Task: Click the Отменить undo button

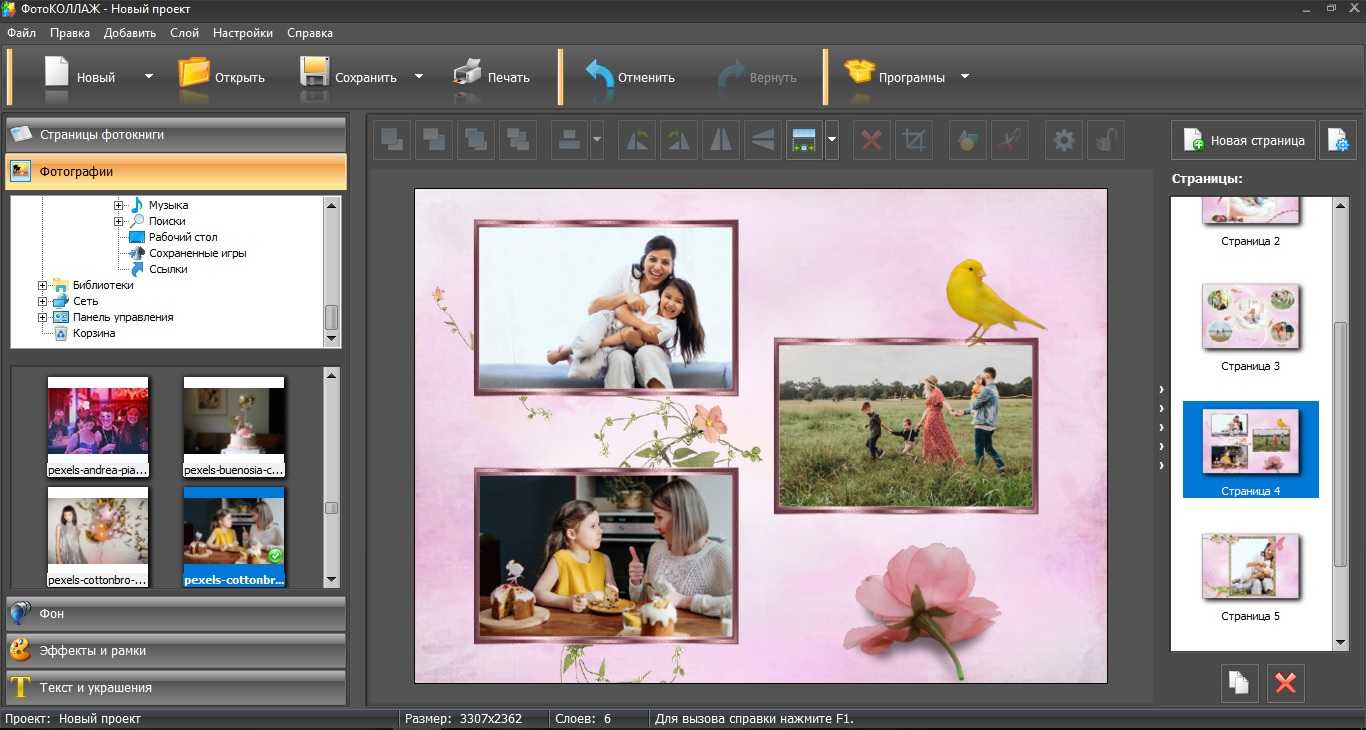Action: coord(631,77)
